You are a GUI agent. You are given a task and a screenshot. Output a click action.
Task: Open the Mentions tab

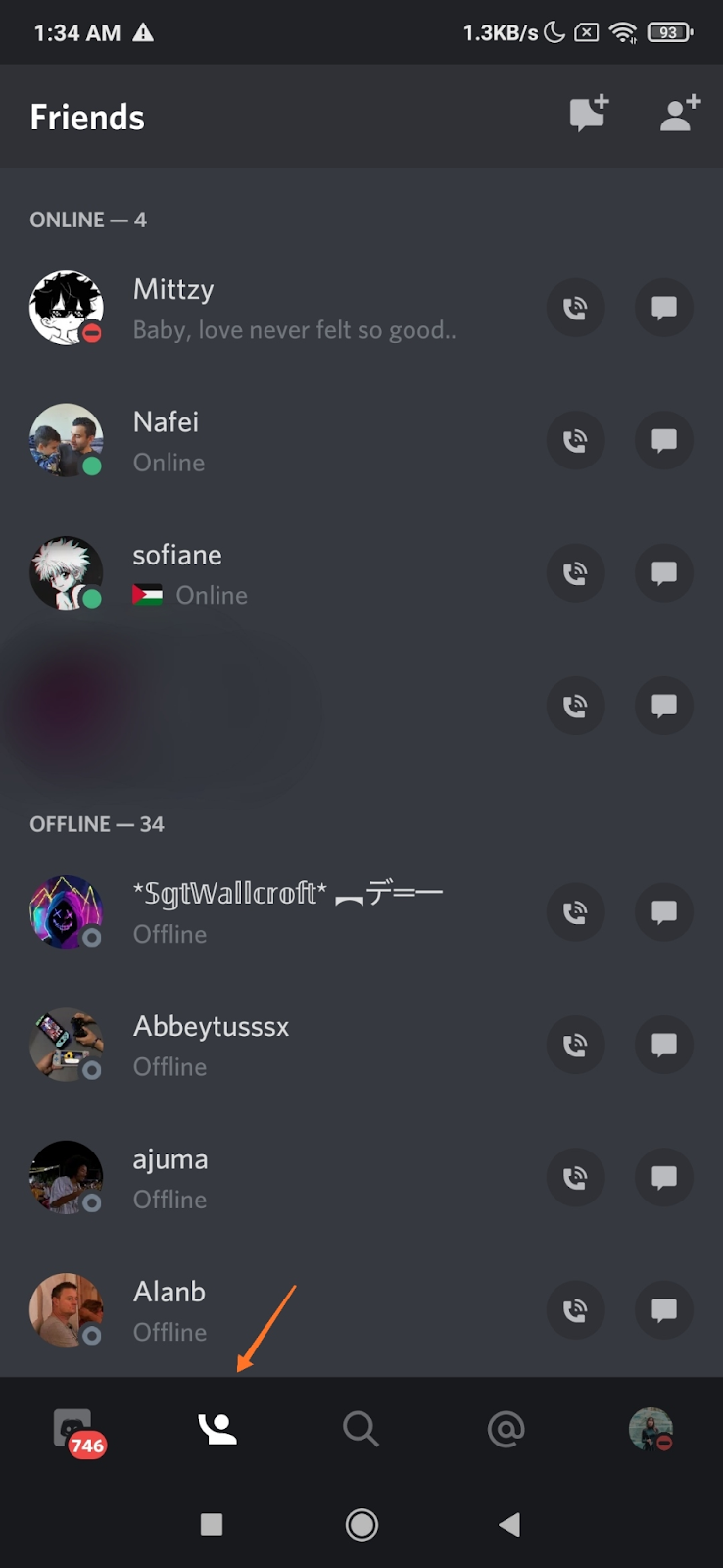[x=506, y=1429]
